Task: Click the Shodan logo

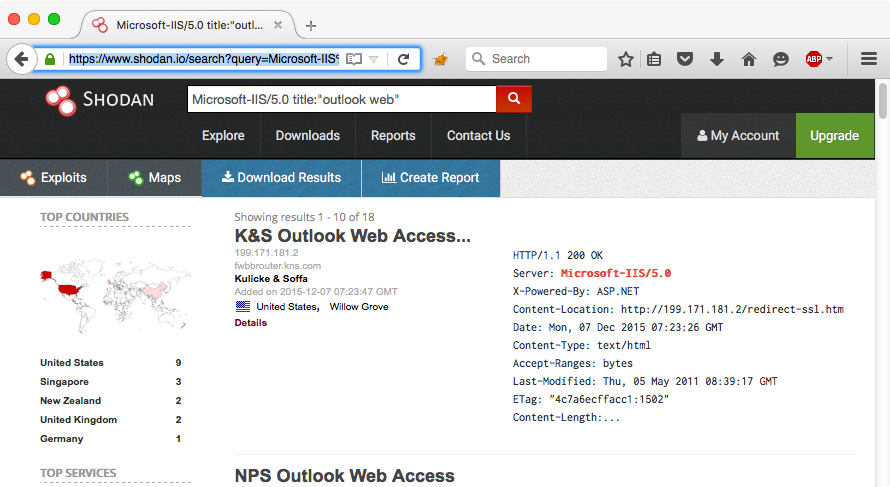Action: coord(99,100)
